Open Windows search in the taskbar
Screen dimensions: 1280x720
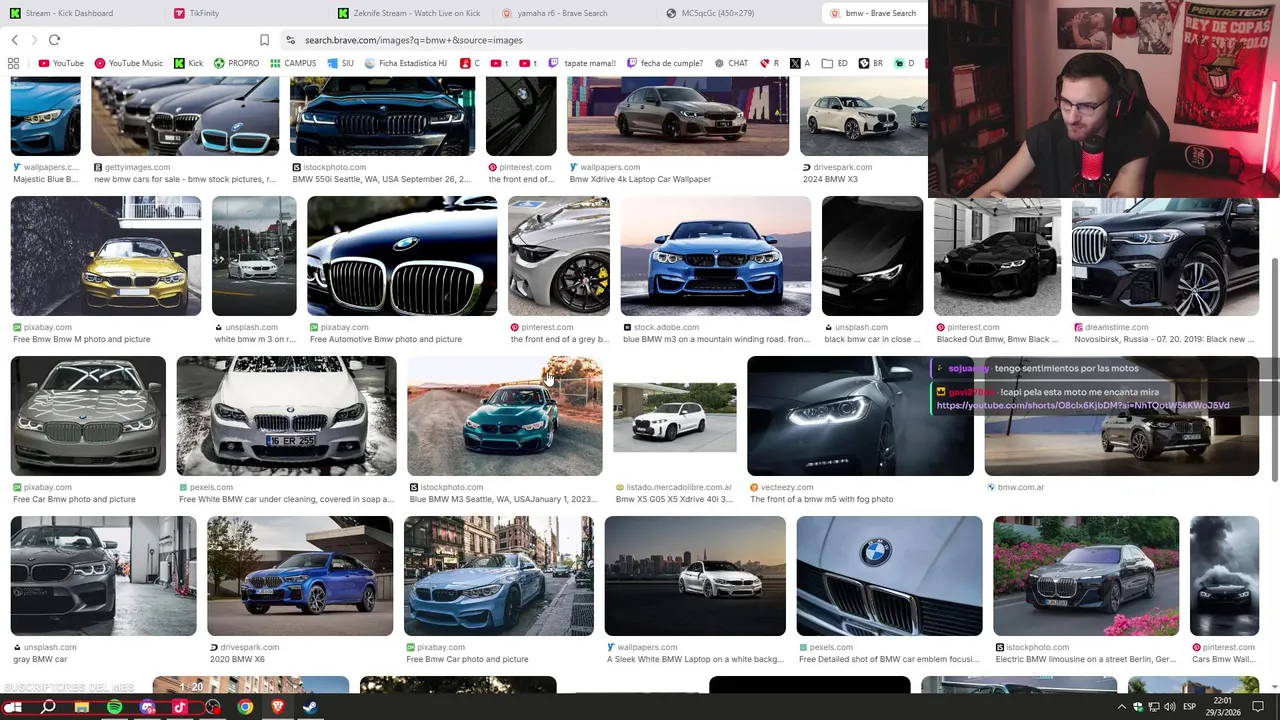48,707
